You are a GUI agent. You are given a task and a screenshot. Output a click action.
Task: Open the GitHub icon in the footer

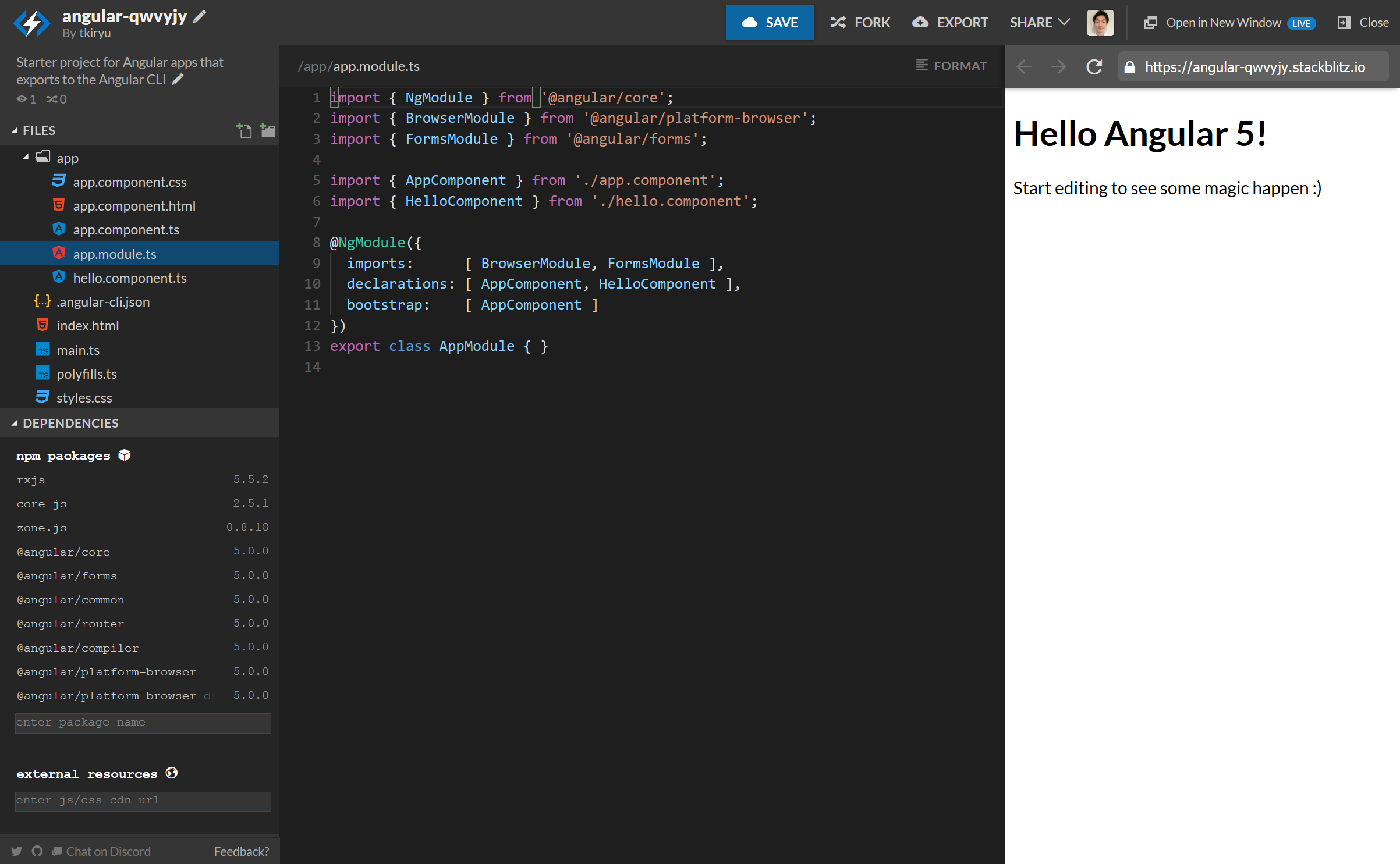click(x=37, y=851)
